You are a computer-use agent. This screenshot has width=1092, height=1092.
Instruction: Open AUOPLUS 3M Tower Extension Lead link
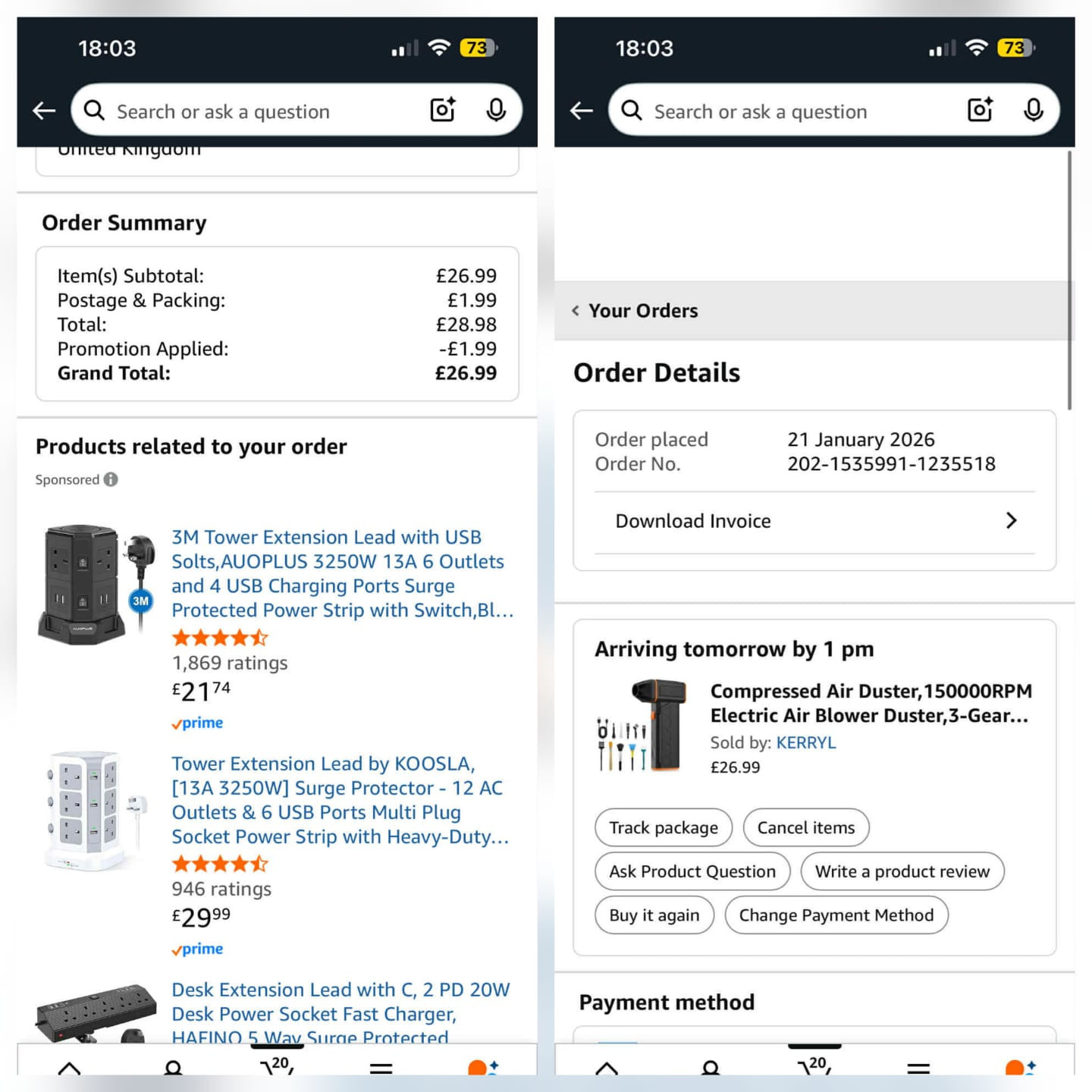tap(343, 573)
